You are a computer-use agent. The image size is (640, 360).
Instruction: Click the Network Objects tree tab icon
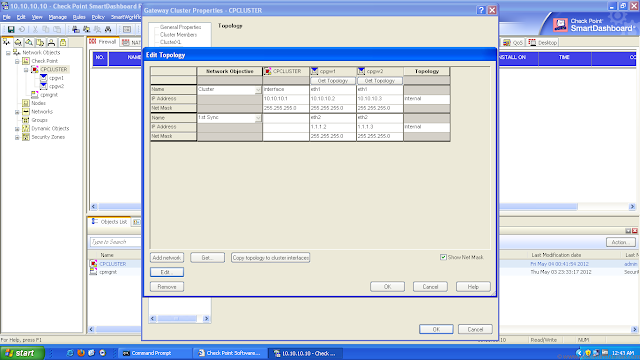(x=7, y=42)
